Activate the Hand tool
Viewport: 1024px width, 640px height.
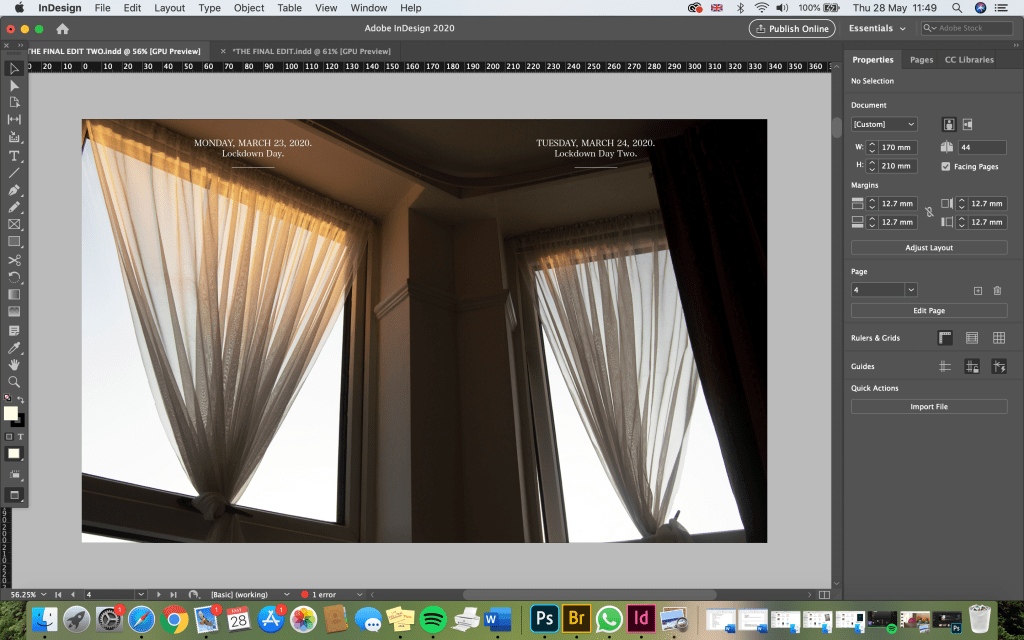pyautogui.click(x=14, y=365)
